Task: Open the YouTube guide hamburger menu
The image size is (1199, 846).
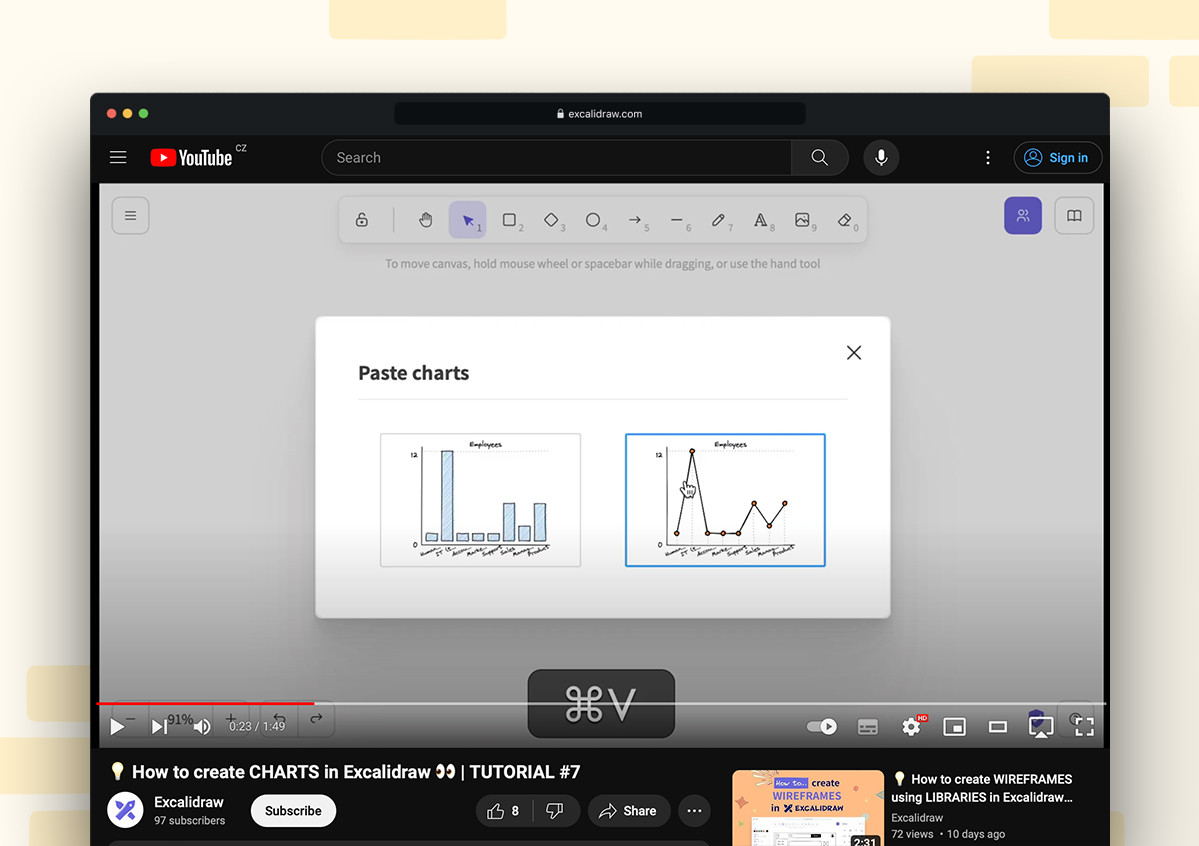Action: coord(118,158)
